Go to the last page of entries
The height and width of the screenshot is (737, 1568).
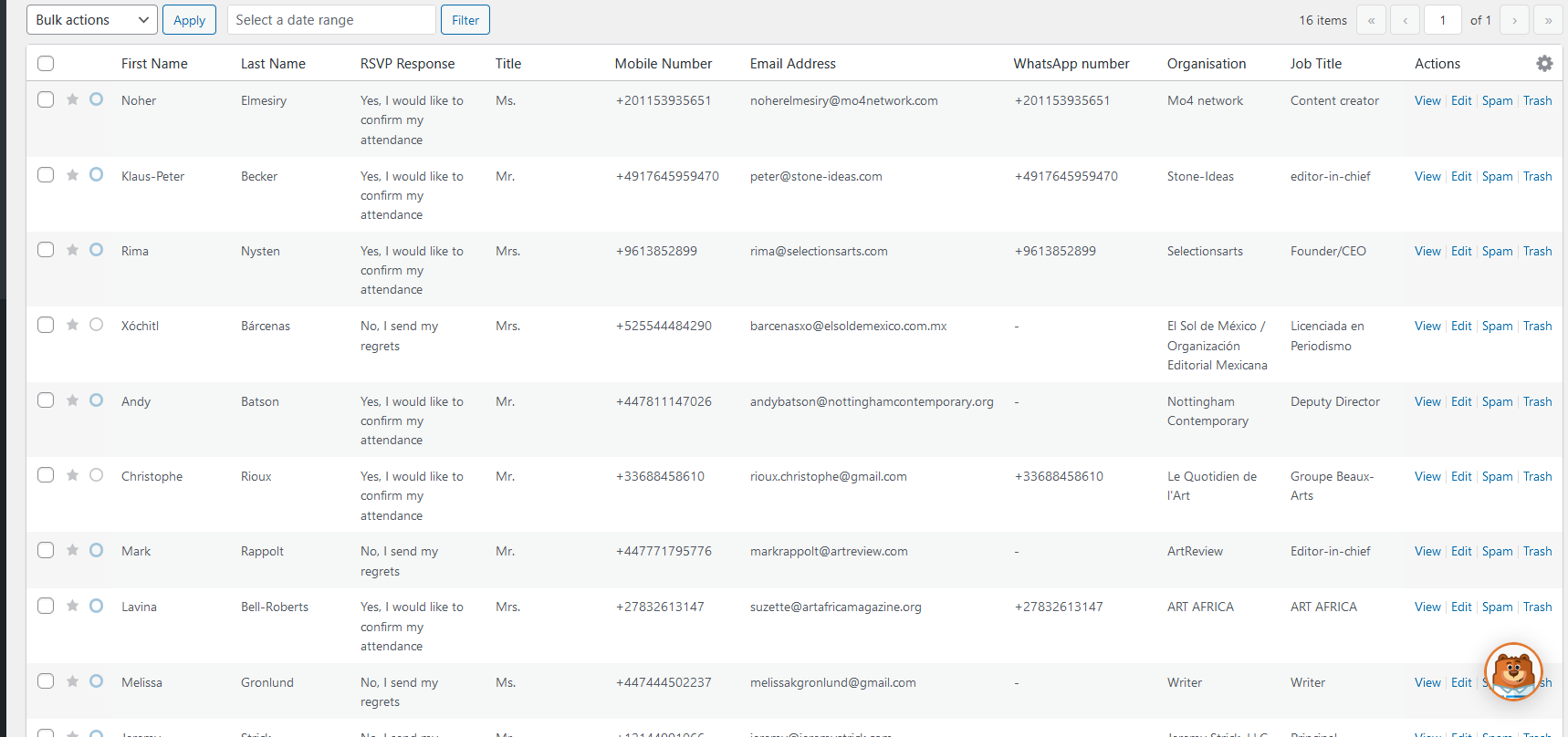pos(1548,20)
